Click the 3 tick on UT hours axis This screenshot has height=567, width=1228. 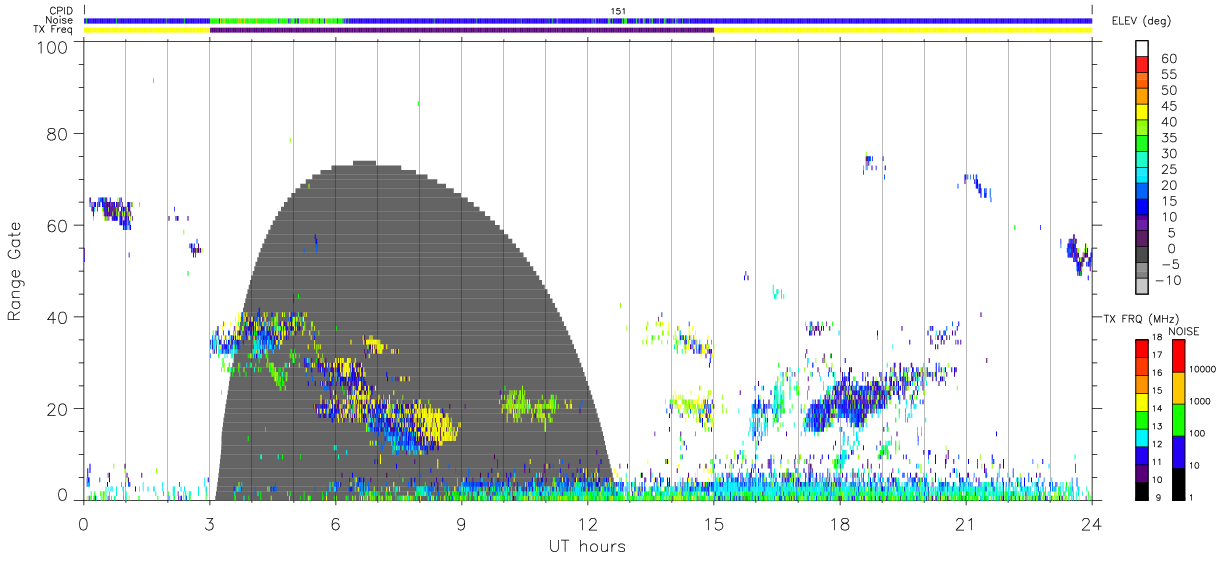[210, 525]
